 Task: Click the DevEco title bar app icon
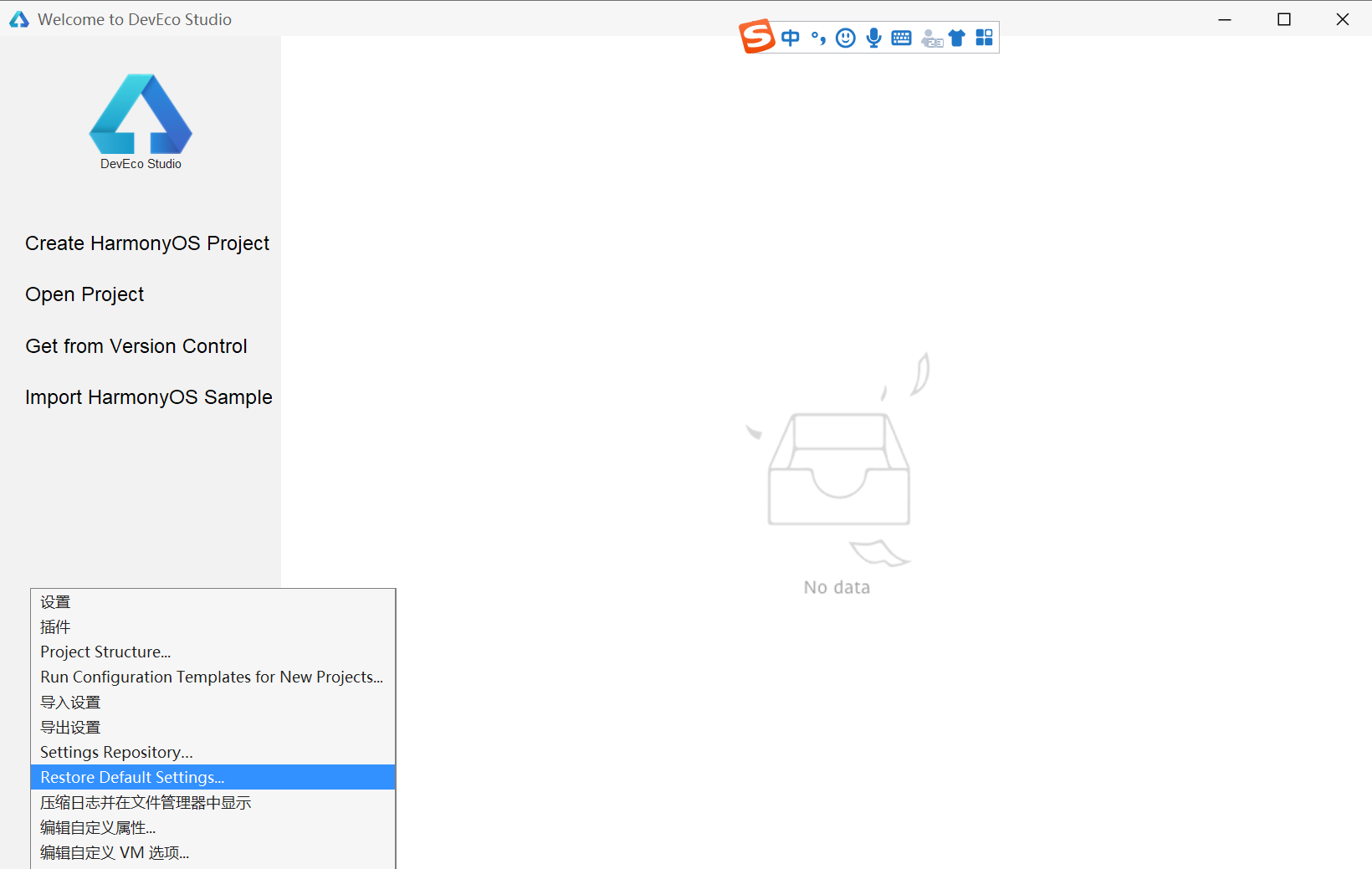(x=19, y=19)
